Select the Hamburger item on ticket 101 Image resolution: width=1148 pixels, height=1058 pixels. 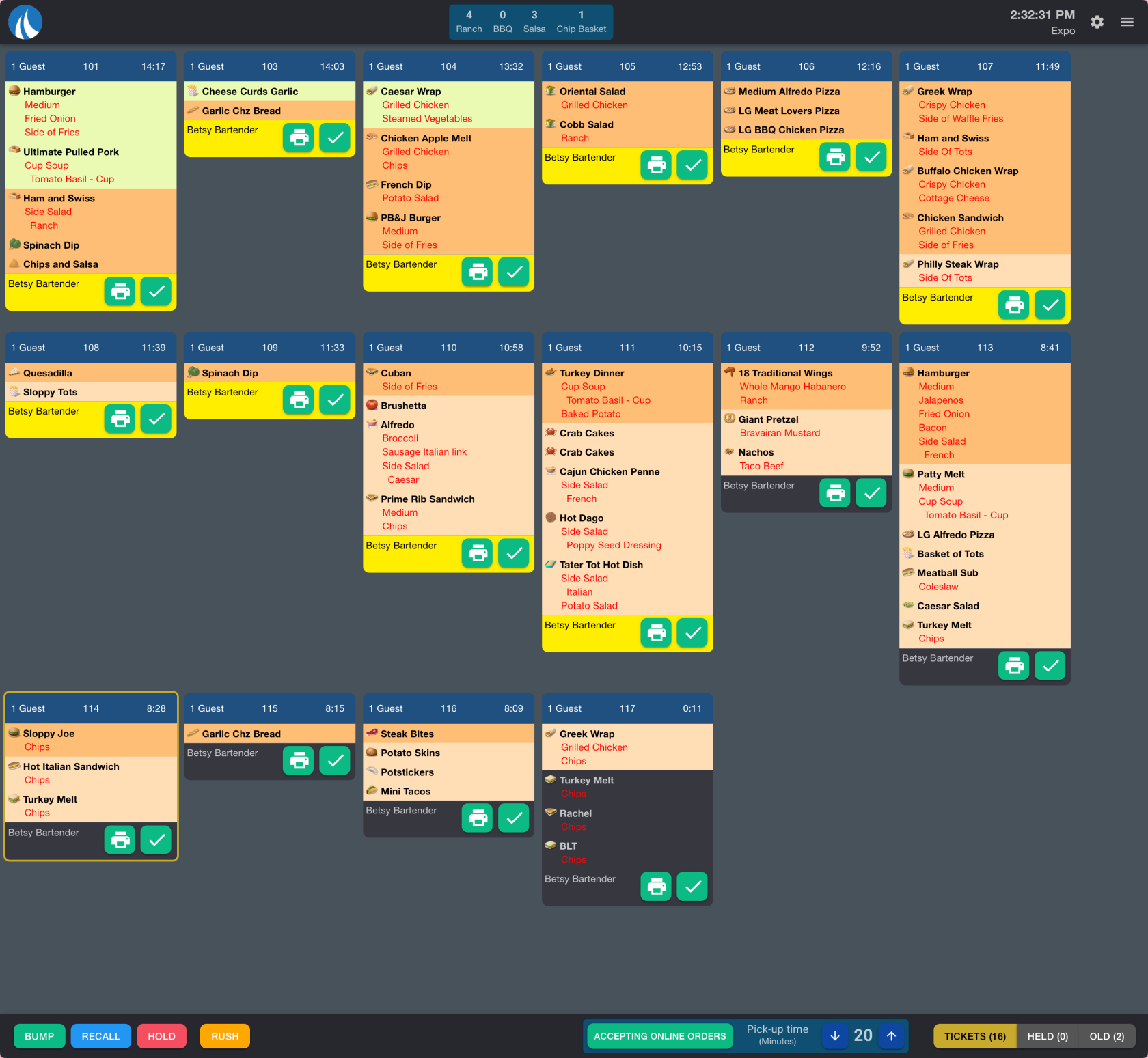(49, 92)
